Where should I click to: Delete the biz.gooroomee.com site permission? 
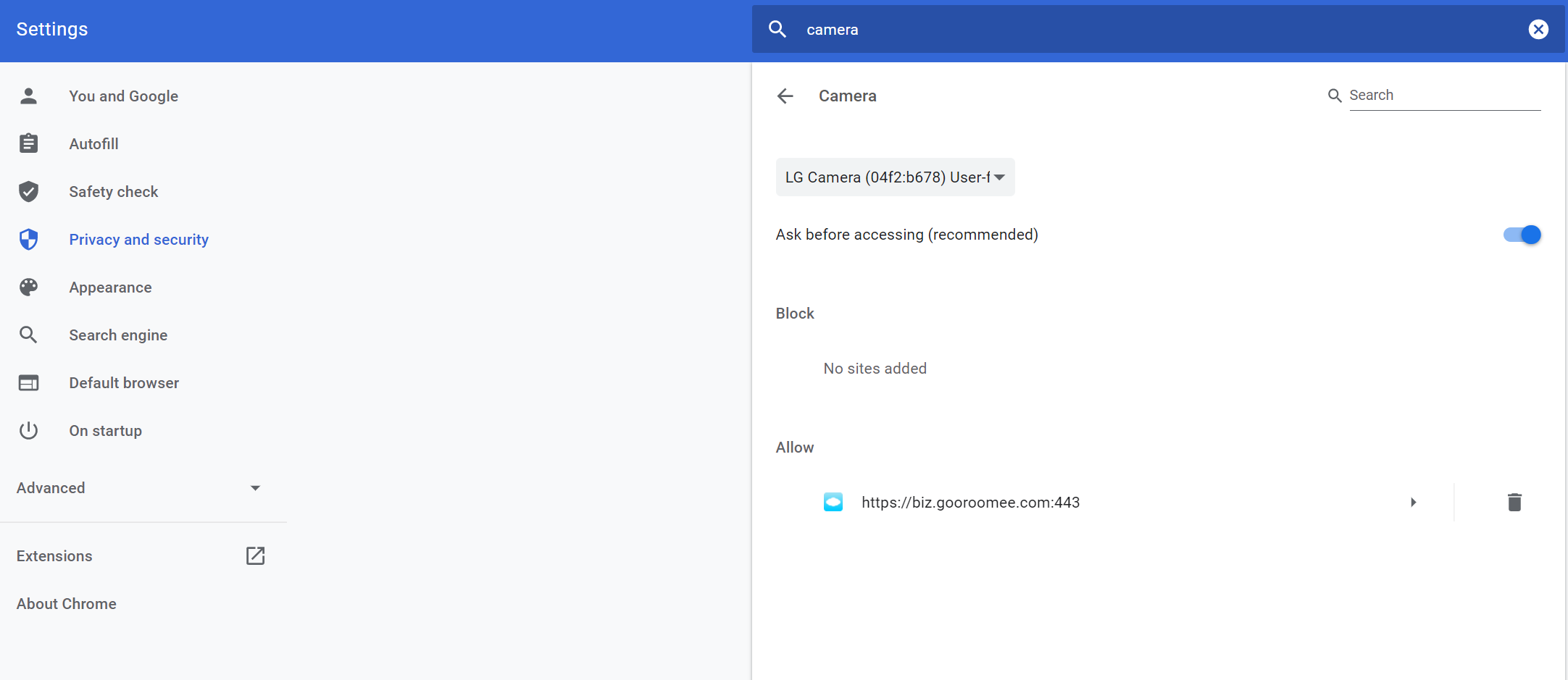1514,502
